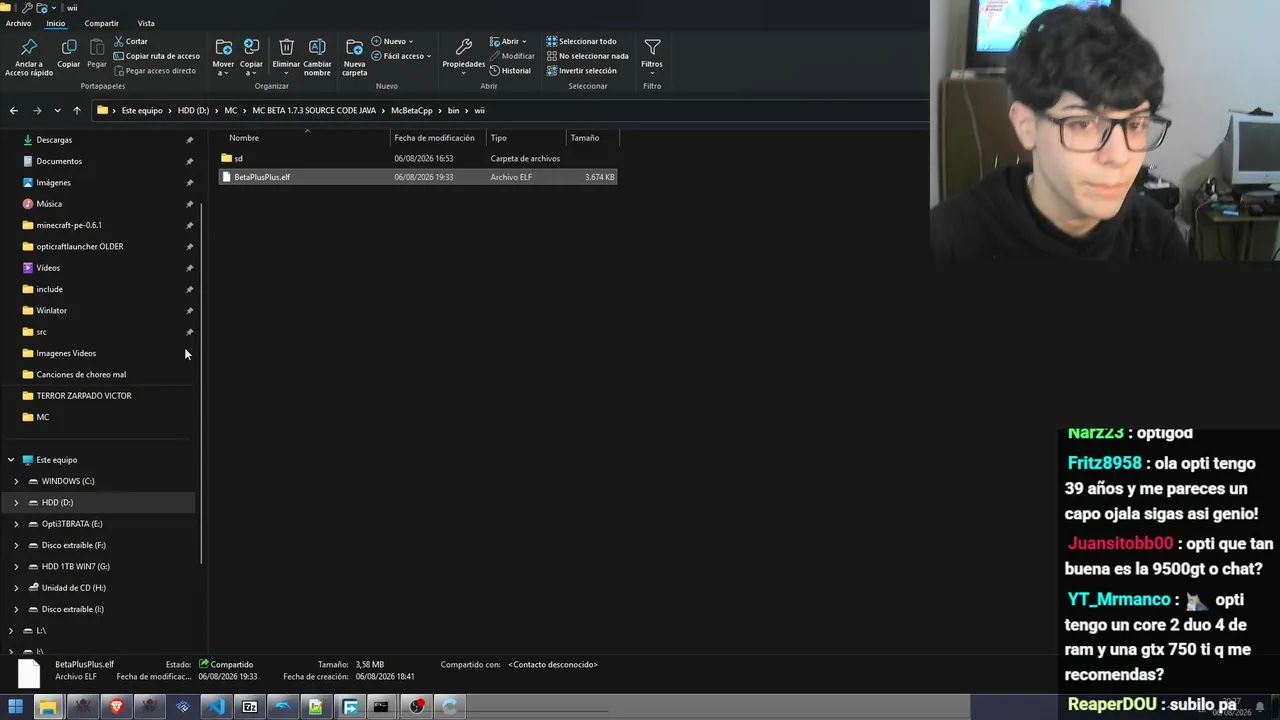Copy file path via Copiar ruta de acceso
The image size is (1280, 720).
pyautogui.click(x=157, y=56)
